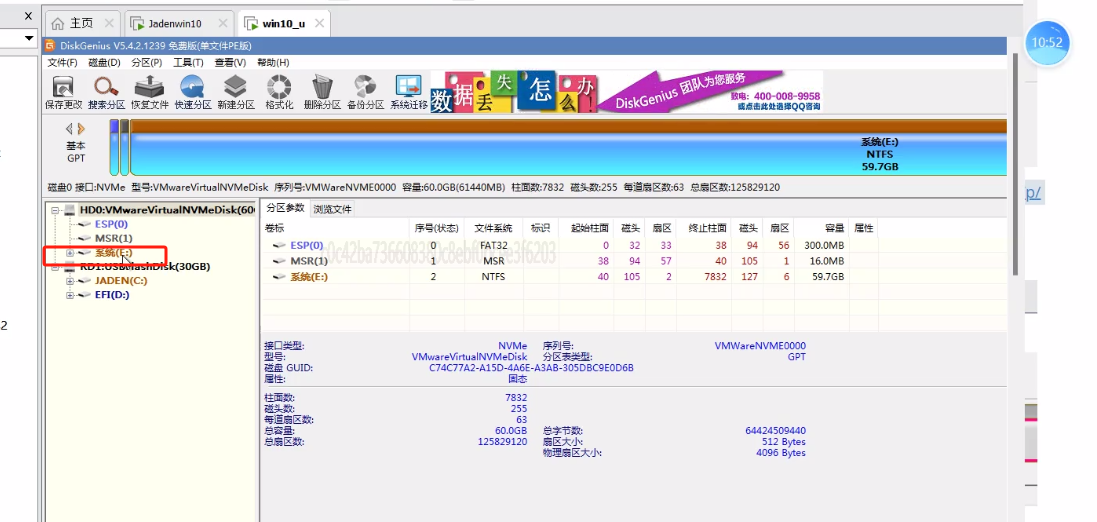Open the 分区(P) menu
The height and width of the screenshot is (522, 1097).
[x=146, y=63]
